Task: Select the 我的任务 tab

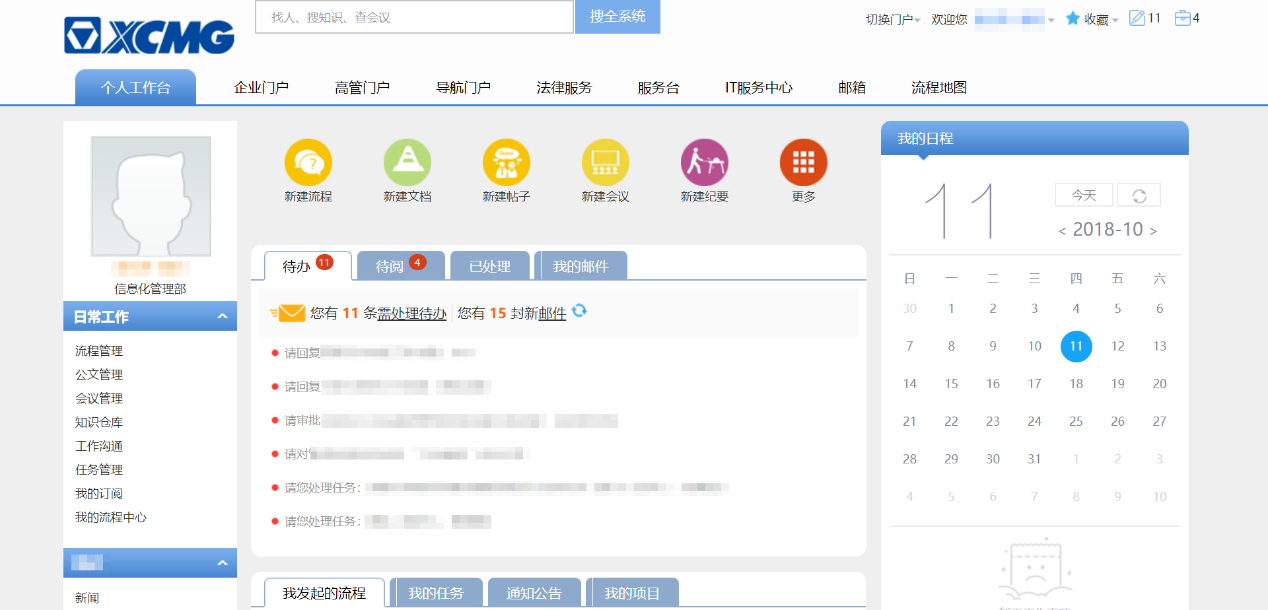Action: [436, 593]
